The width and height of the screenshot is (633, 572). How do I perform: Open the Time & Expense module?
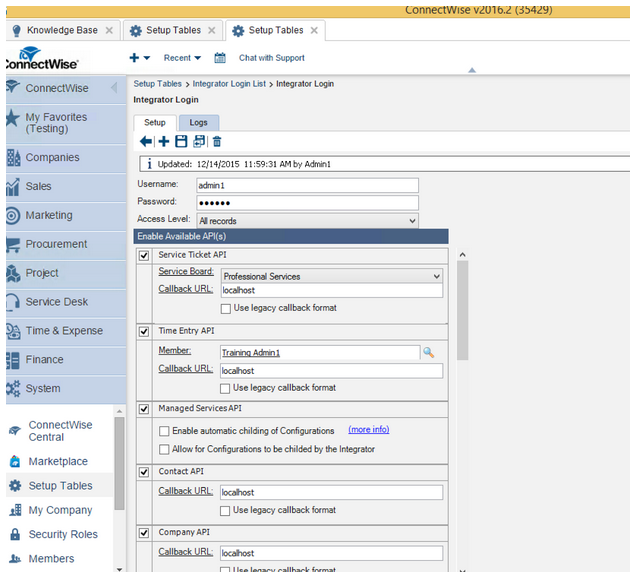[x=66, y=331]
